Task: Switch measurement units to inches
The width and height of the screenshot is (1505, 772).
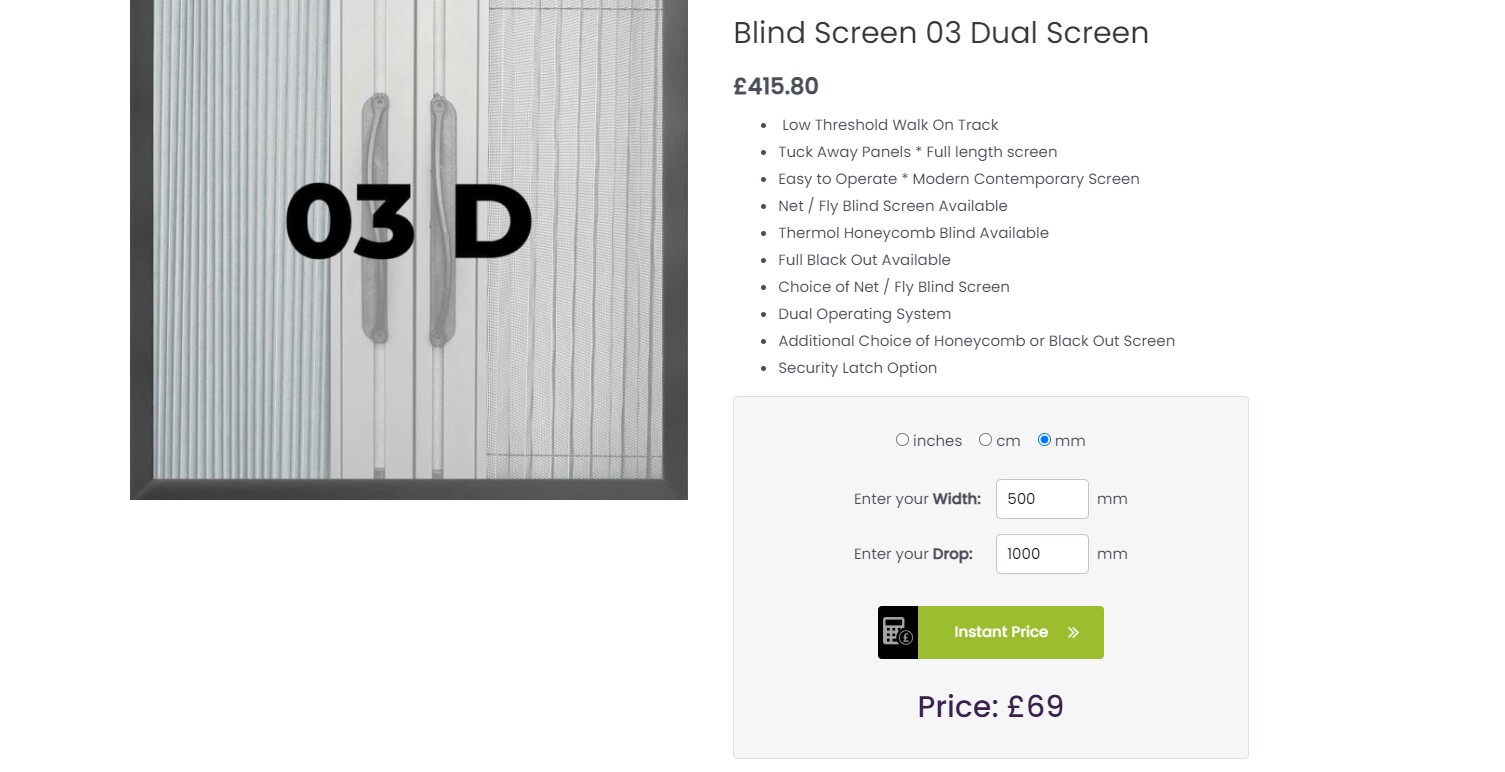Action: coord(902,440)
